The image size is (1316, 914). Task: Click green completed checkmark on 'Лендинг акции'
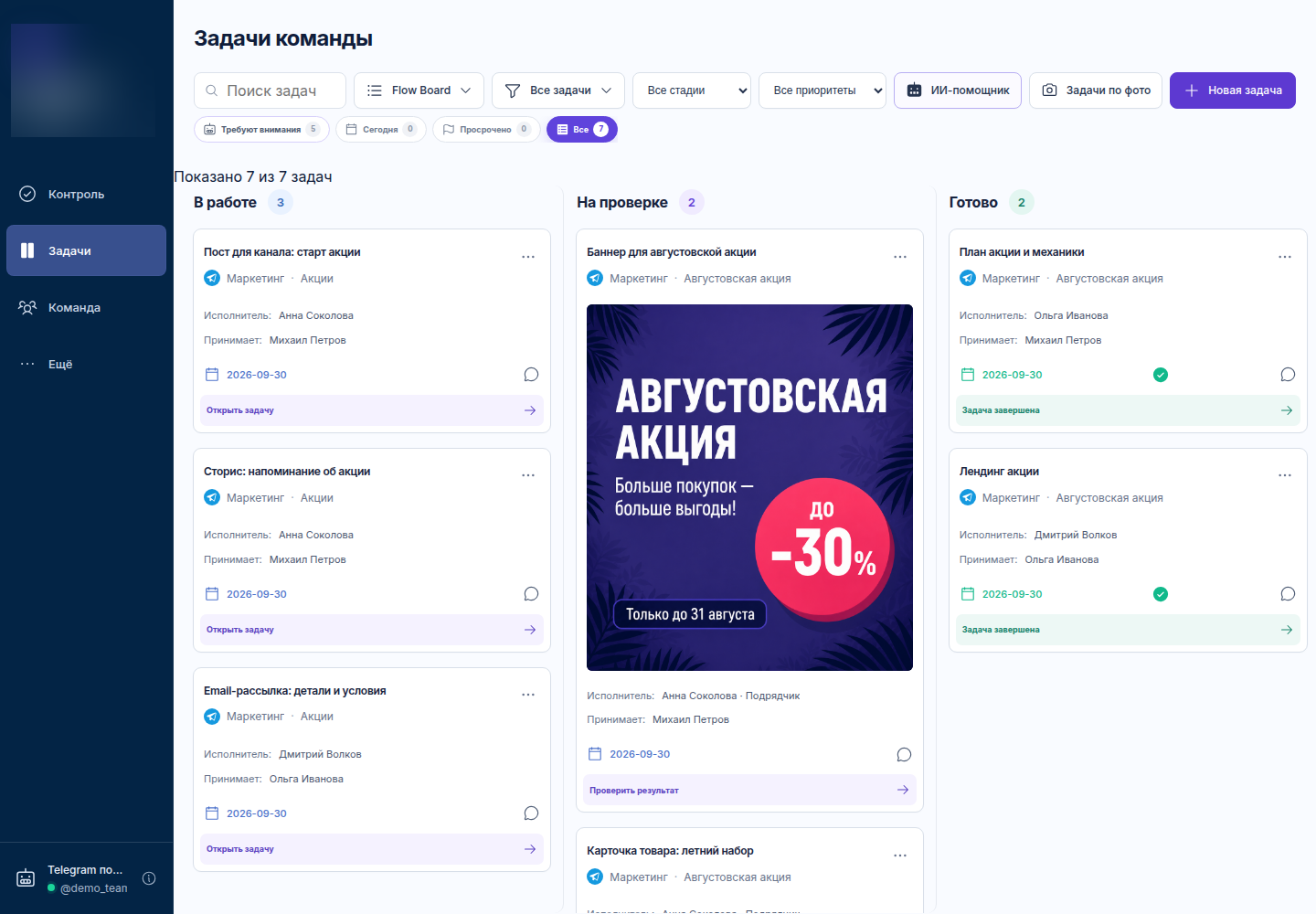[1161, 594]
